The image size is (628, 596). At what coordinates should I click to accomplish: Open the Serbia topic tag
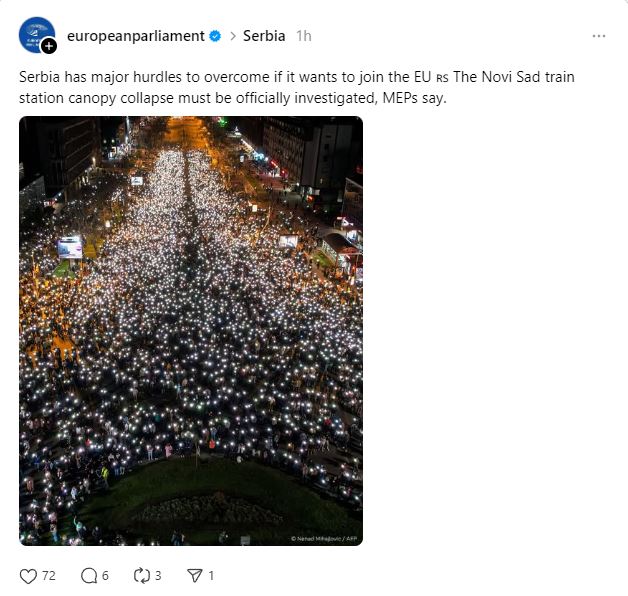pos(264,36)
